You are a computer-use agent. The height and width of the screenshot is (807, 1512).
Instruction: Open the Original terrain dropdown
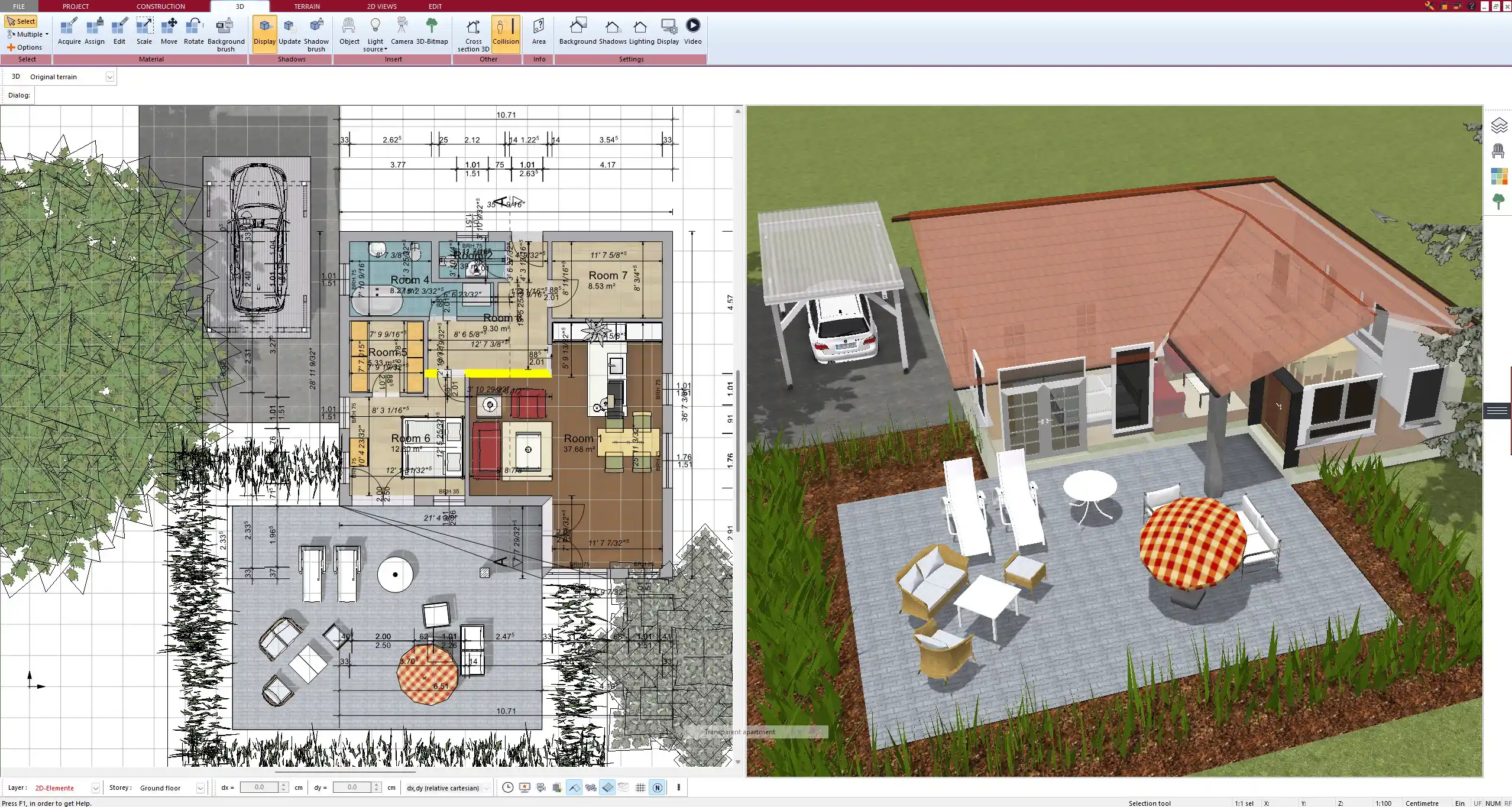pyautogui.click(x=110, y=77)
